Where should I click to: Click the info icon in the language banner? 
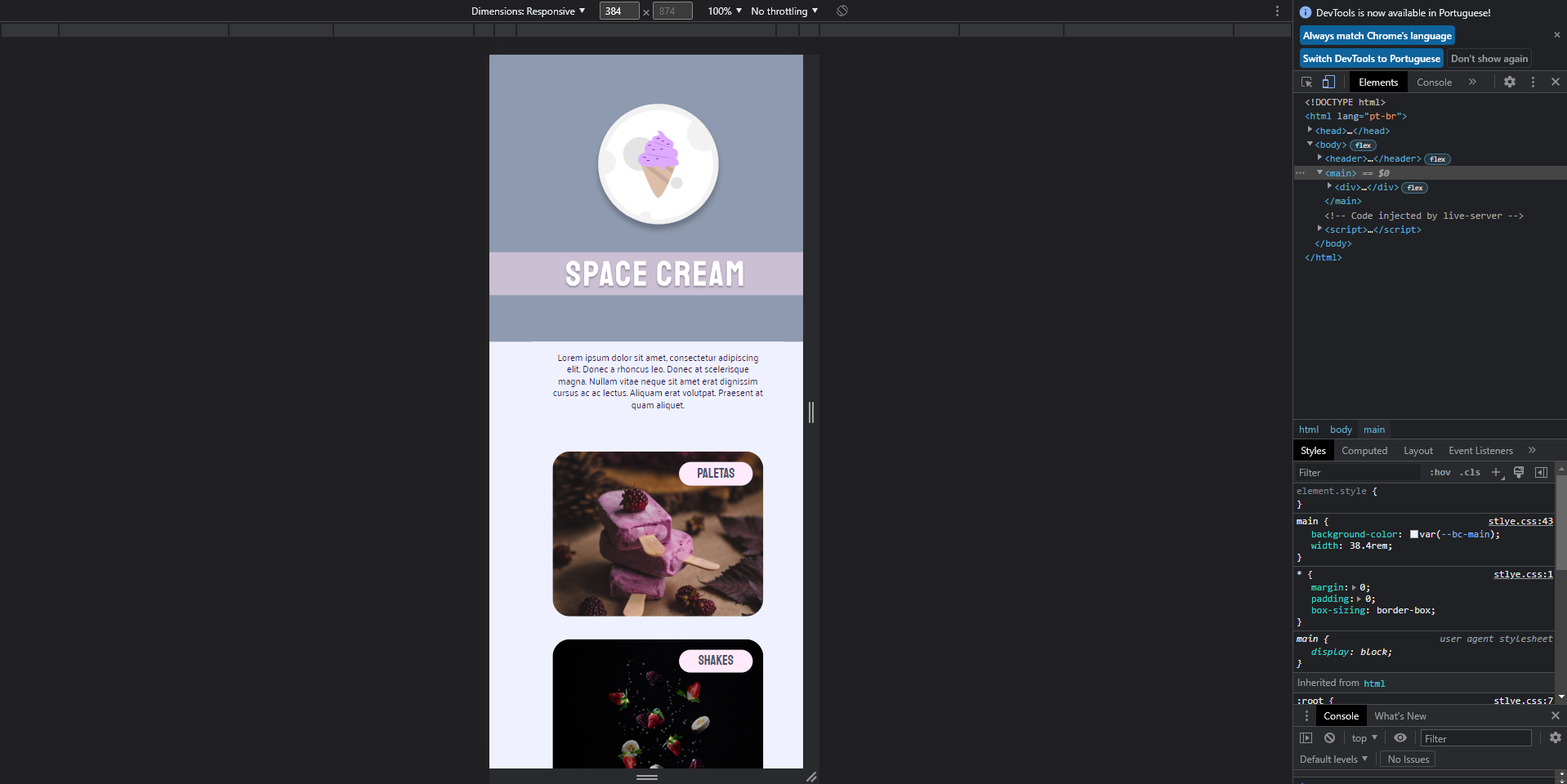click(1306, 12)
